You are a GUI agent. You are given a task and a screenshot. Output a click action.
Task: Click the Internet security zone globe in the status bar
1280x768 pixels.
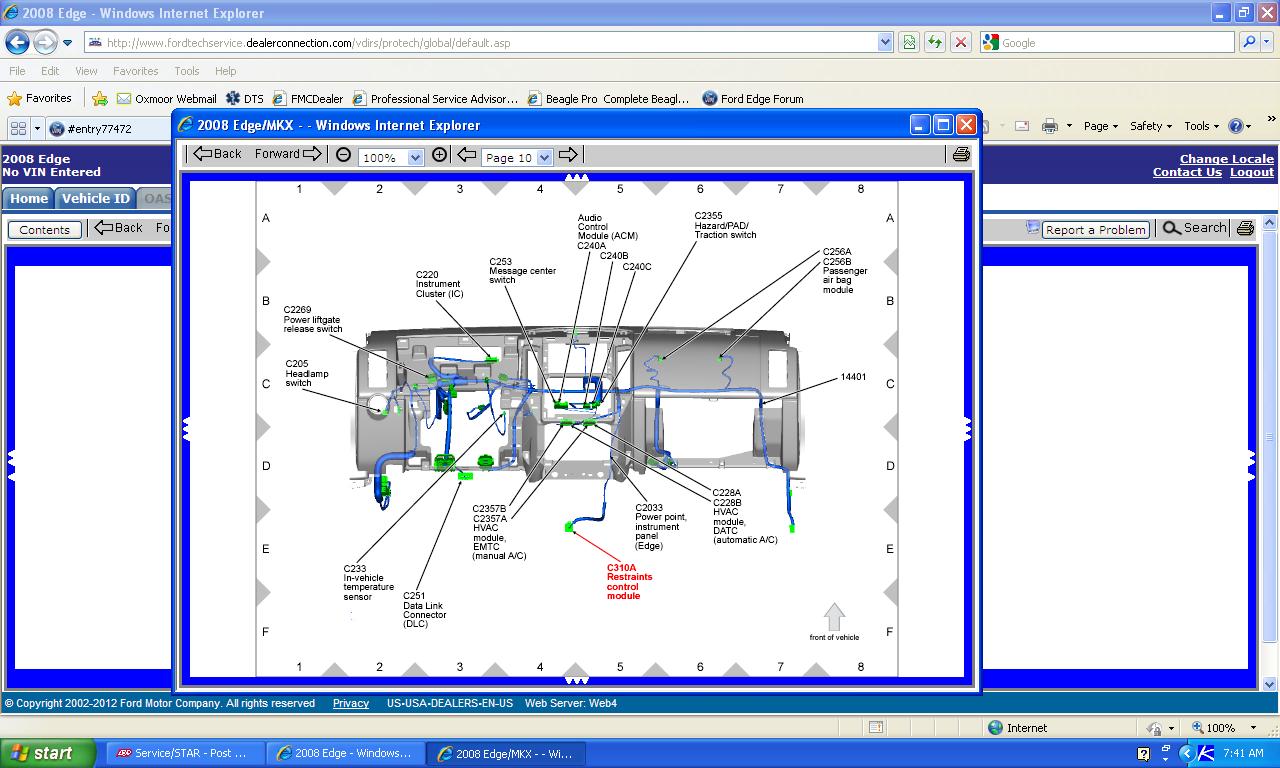(995, 728)
